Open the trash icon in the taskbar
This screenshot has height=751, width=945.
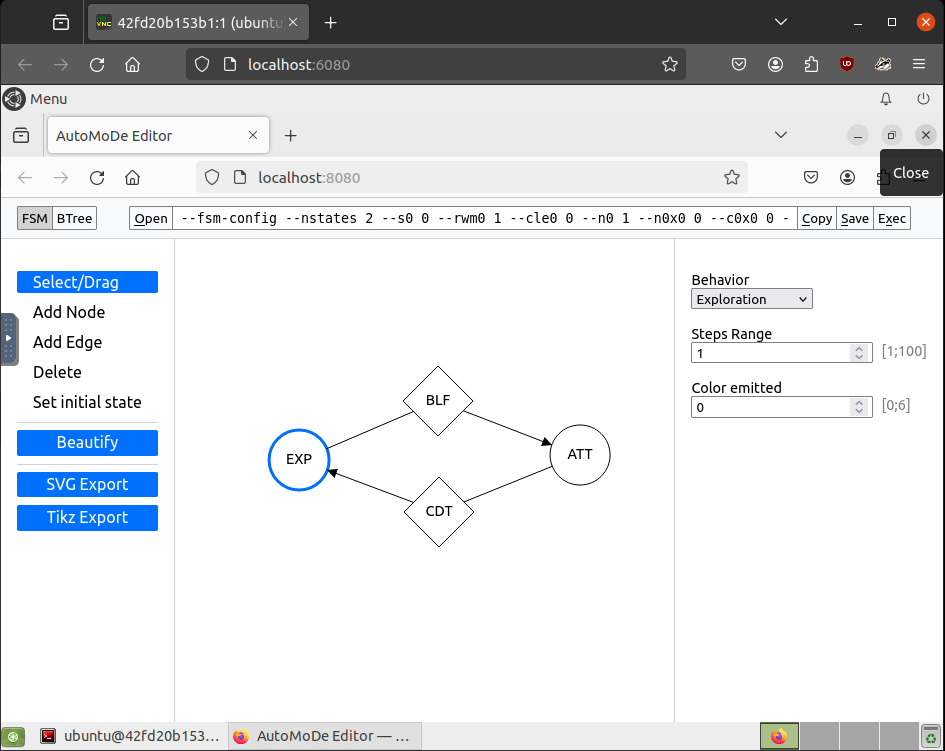pyautogui.click(x=931, y=736)
